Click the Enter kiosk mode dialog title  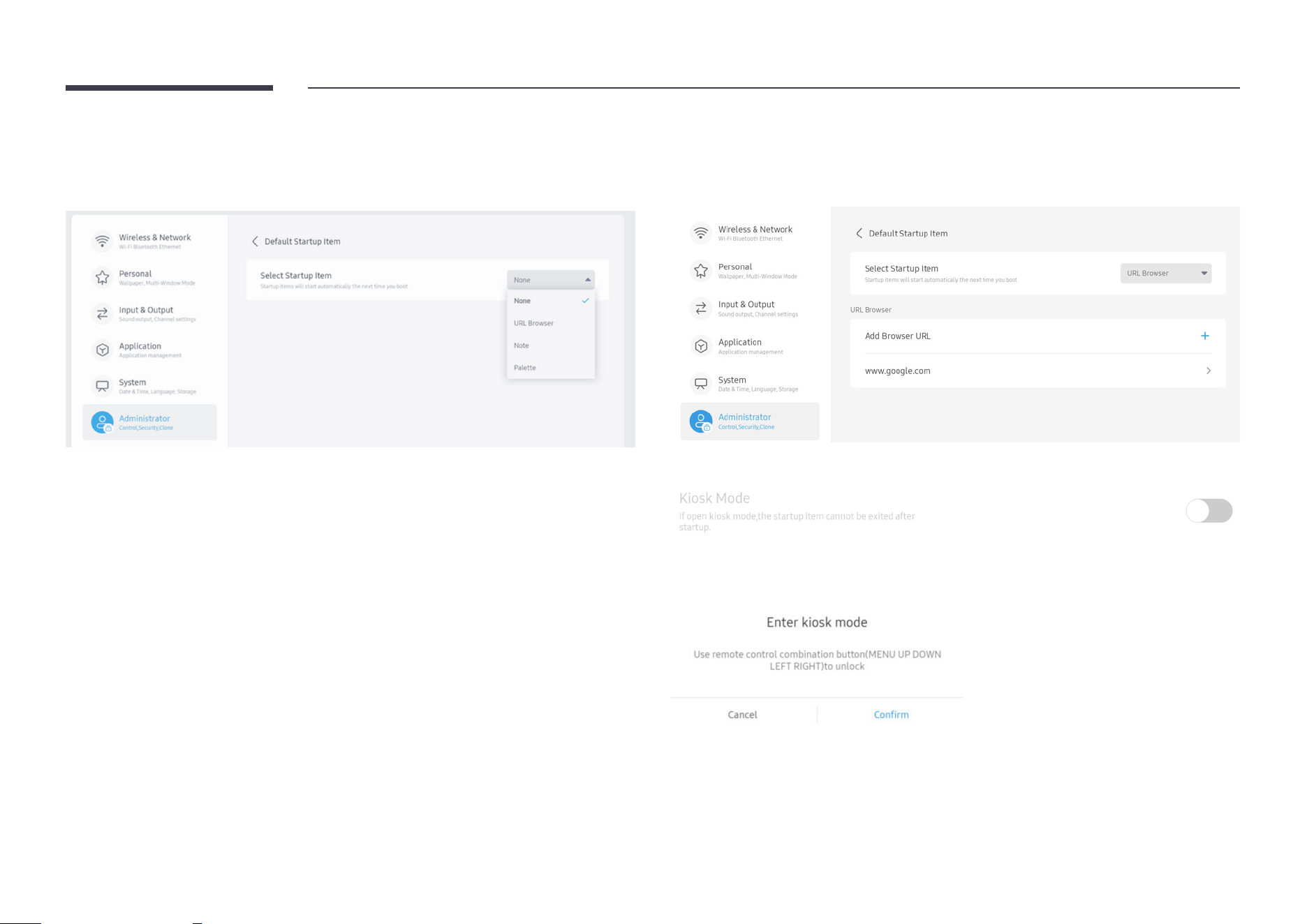[x=817, y=623]
